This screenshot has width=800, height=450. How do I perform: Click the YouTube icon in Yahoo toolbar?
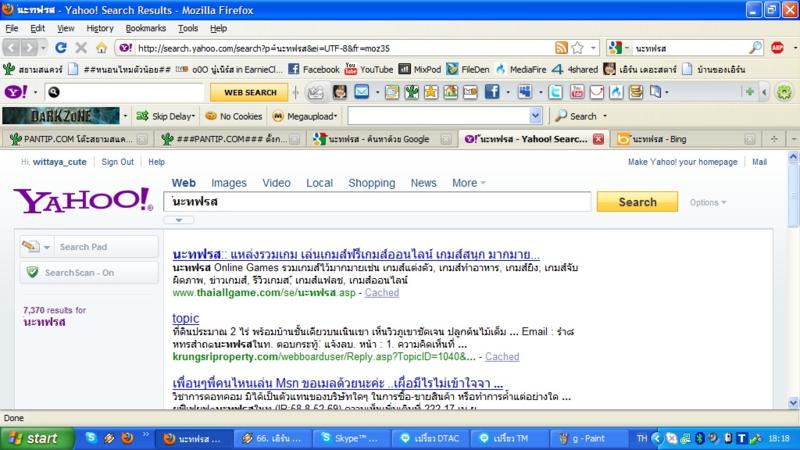coord(577,92)
